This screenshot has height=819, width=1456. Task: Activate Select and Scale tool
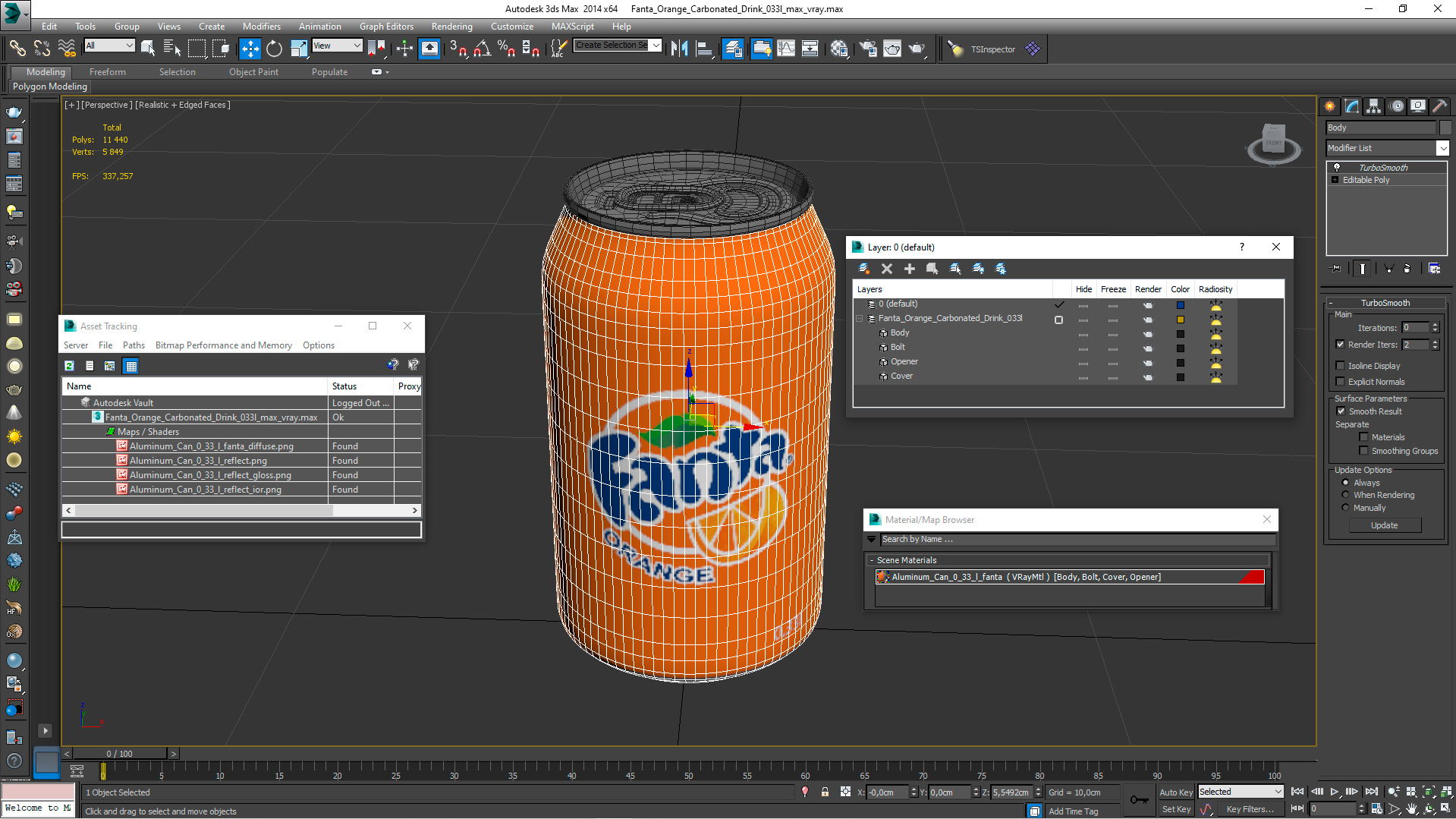(299, 49)
